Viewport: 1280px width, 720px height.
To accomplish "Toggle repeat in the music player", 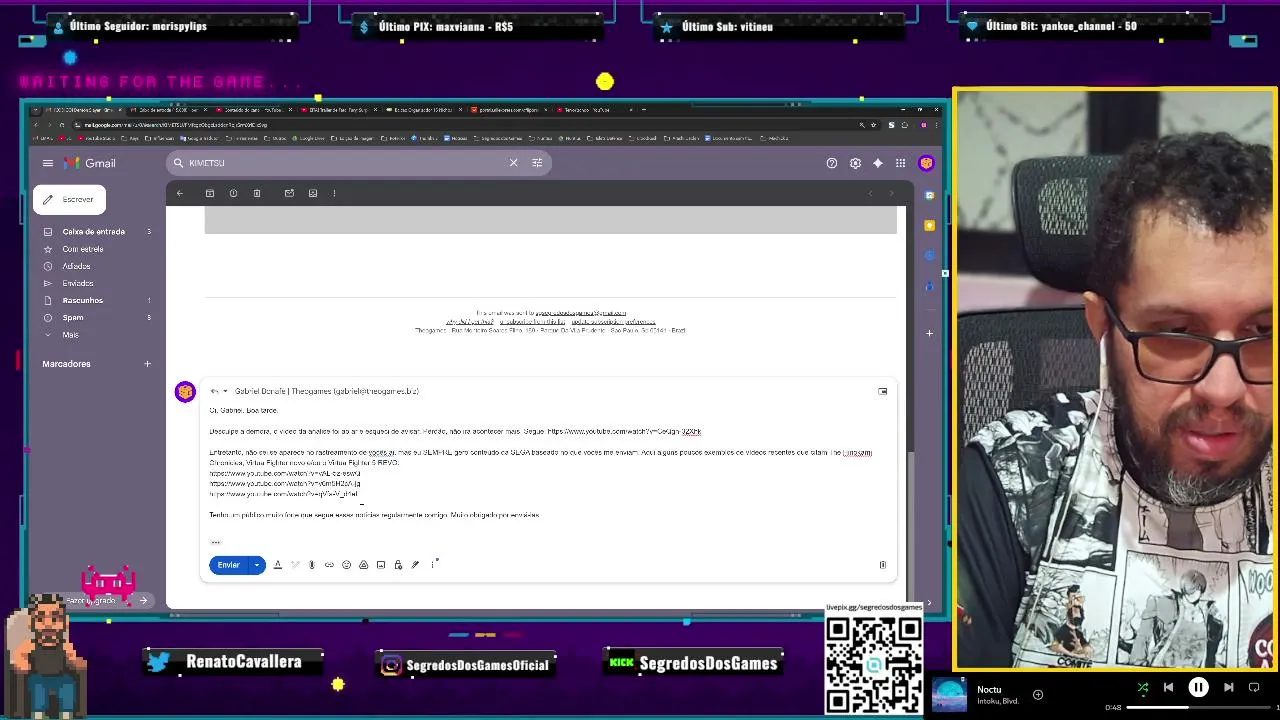I will (1254, 687).
